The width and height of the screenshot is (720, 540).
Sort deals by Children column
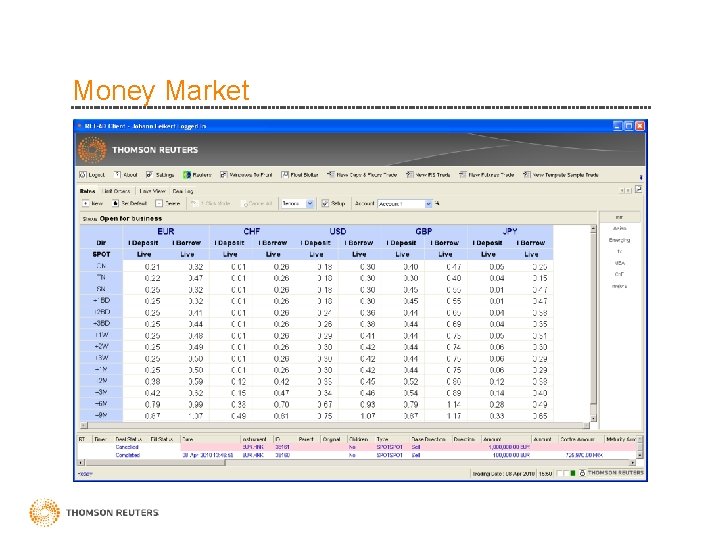tap(360, 439)
